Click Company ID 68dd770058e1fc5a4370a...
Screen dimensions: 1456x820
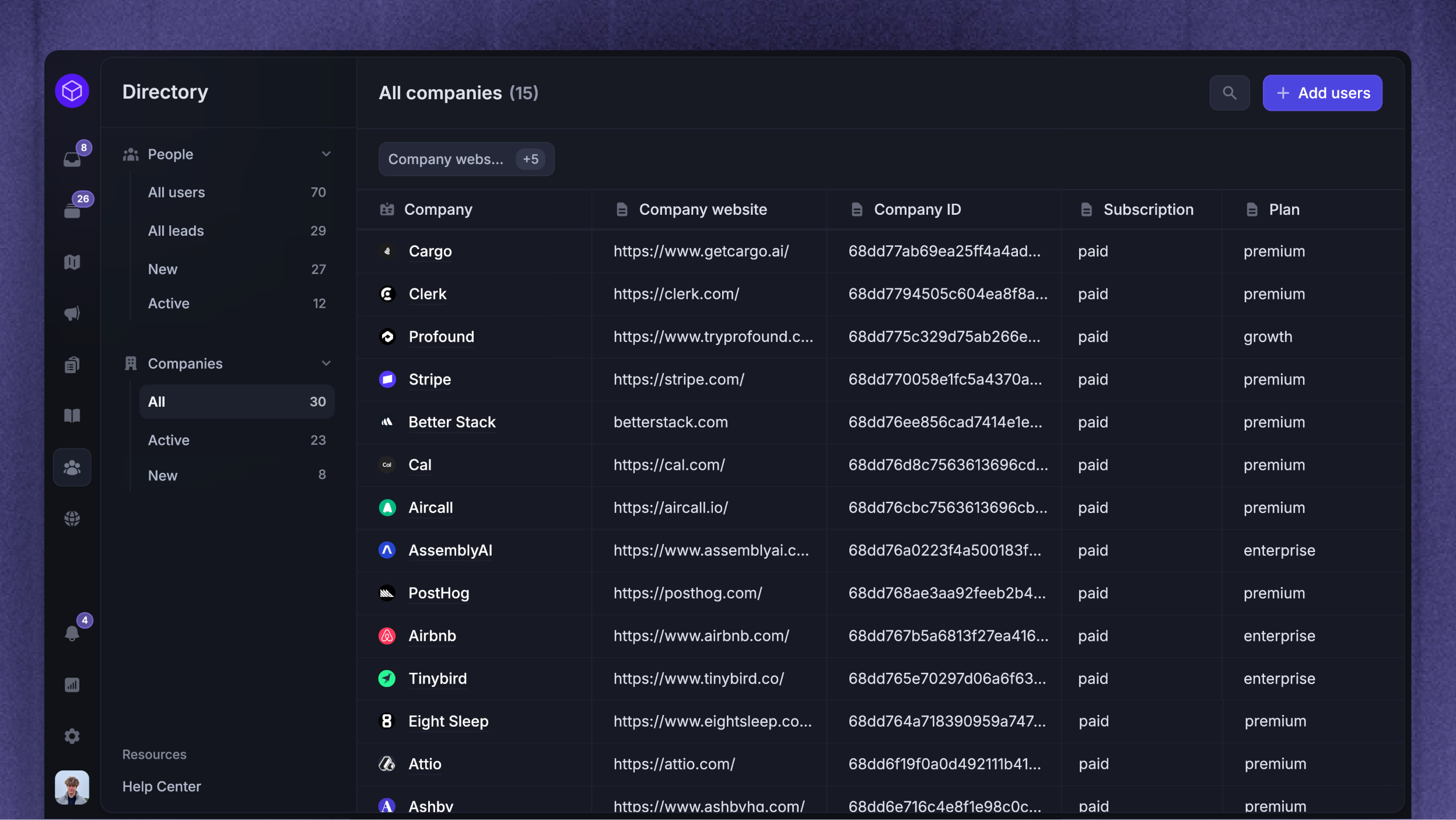pyautogui.click(x=944, y=379)
